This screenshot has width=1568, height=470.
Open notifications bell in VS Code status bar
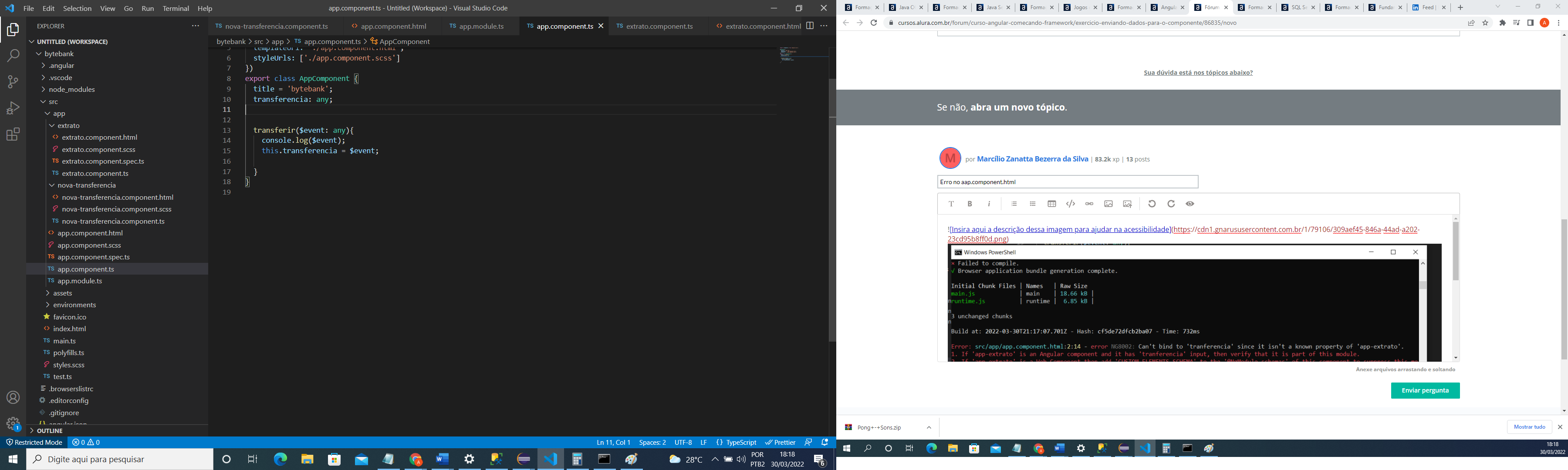point(825,442)
